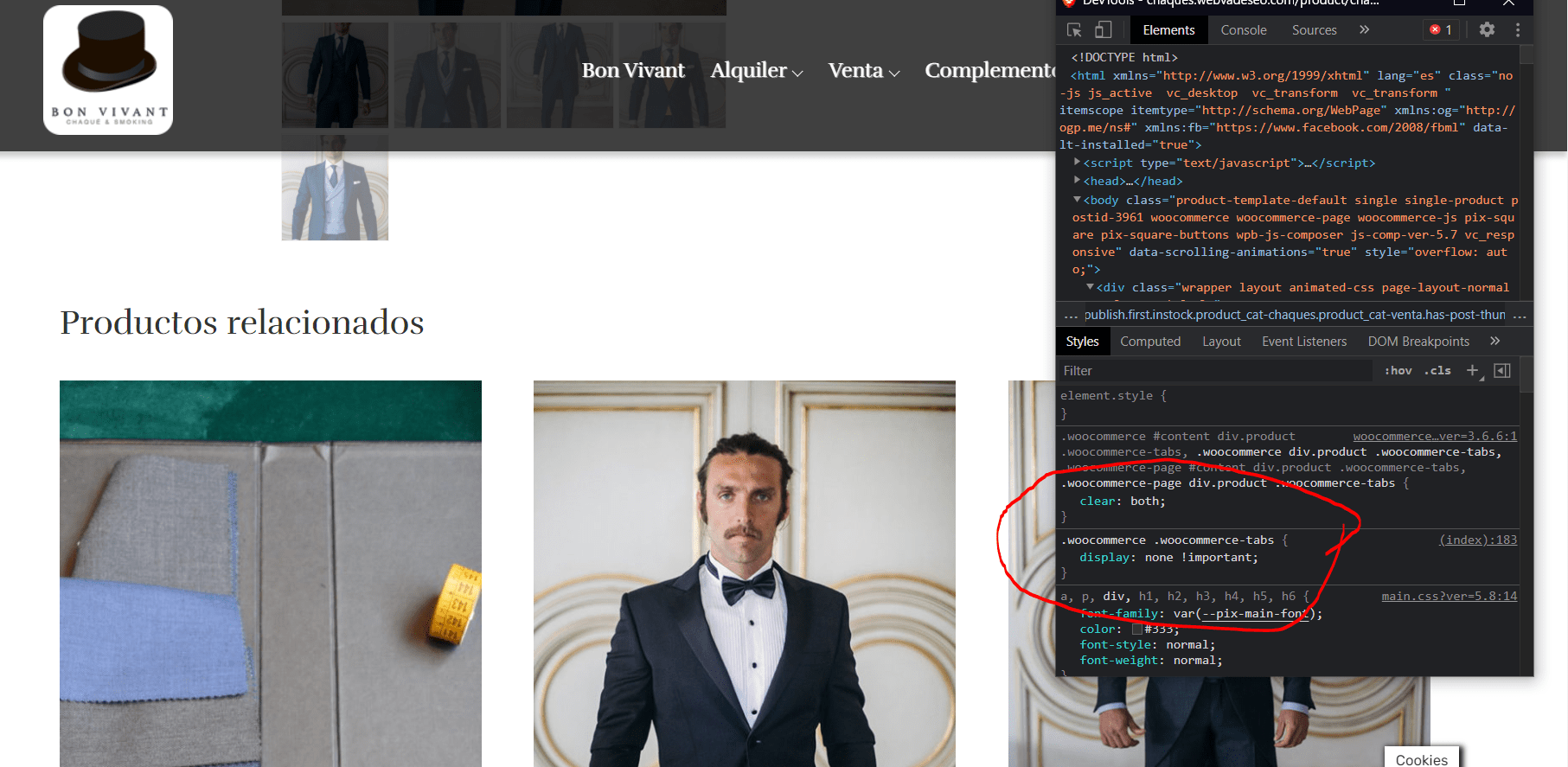1568x767 pixels.
Task: Click the breadcrumb right overflow ellipsis
Action: pos(1520,315)
